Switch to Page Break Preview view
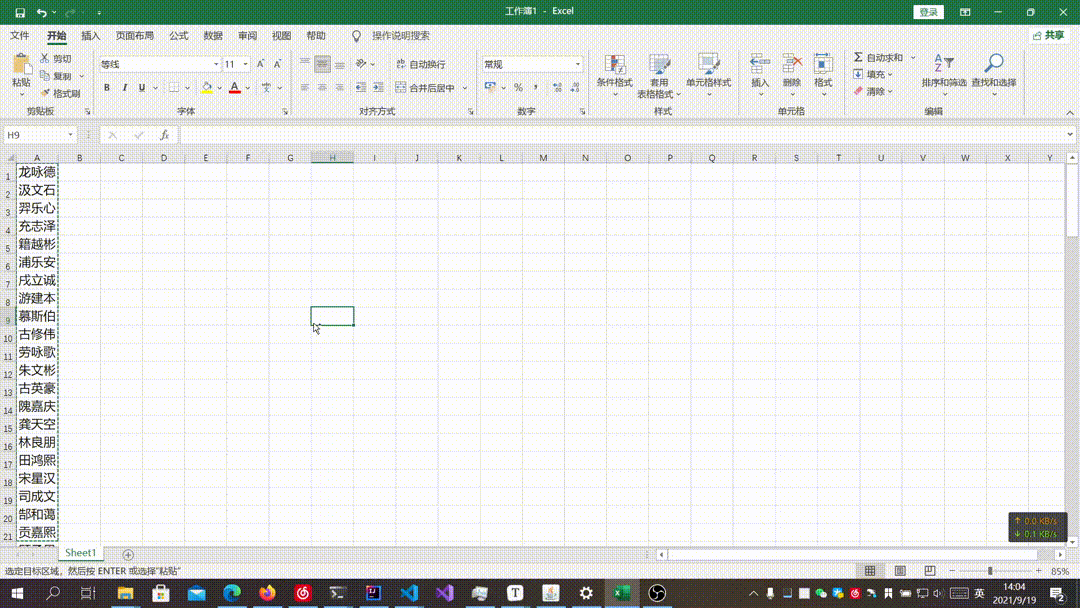This screenshot has height=608, width=1080. (930, 571)
